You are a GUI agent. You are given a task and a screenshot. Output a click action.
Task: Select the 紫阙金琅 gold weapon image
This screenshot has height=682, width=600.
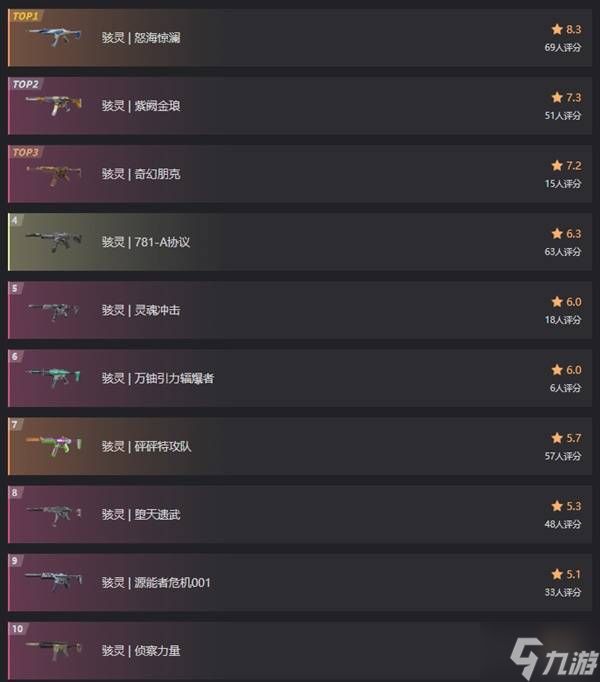54,105
